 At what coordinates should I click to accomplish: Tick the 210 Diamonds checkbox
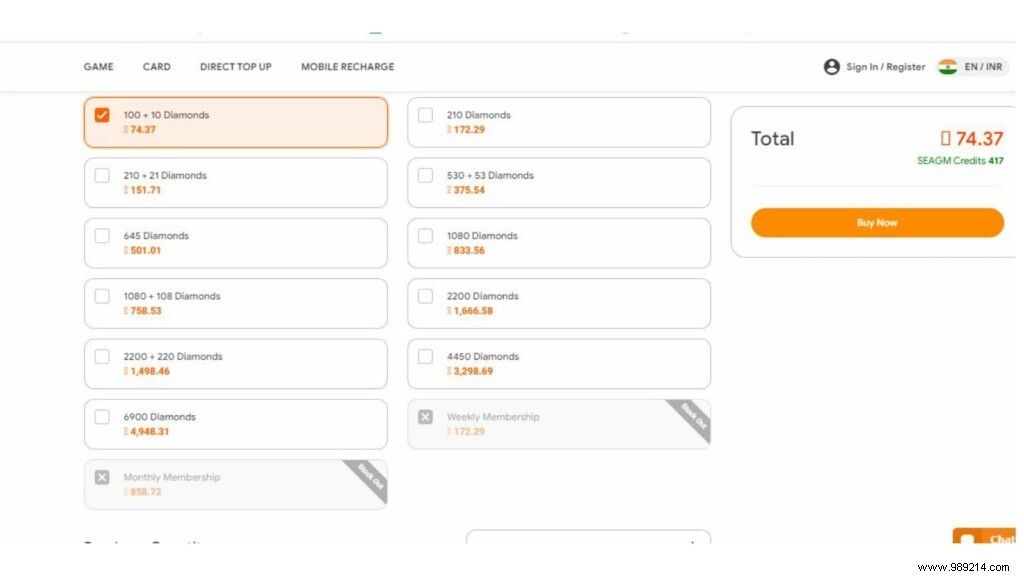425,115
